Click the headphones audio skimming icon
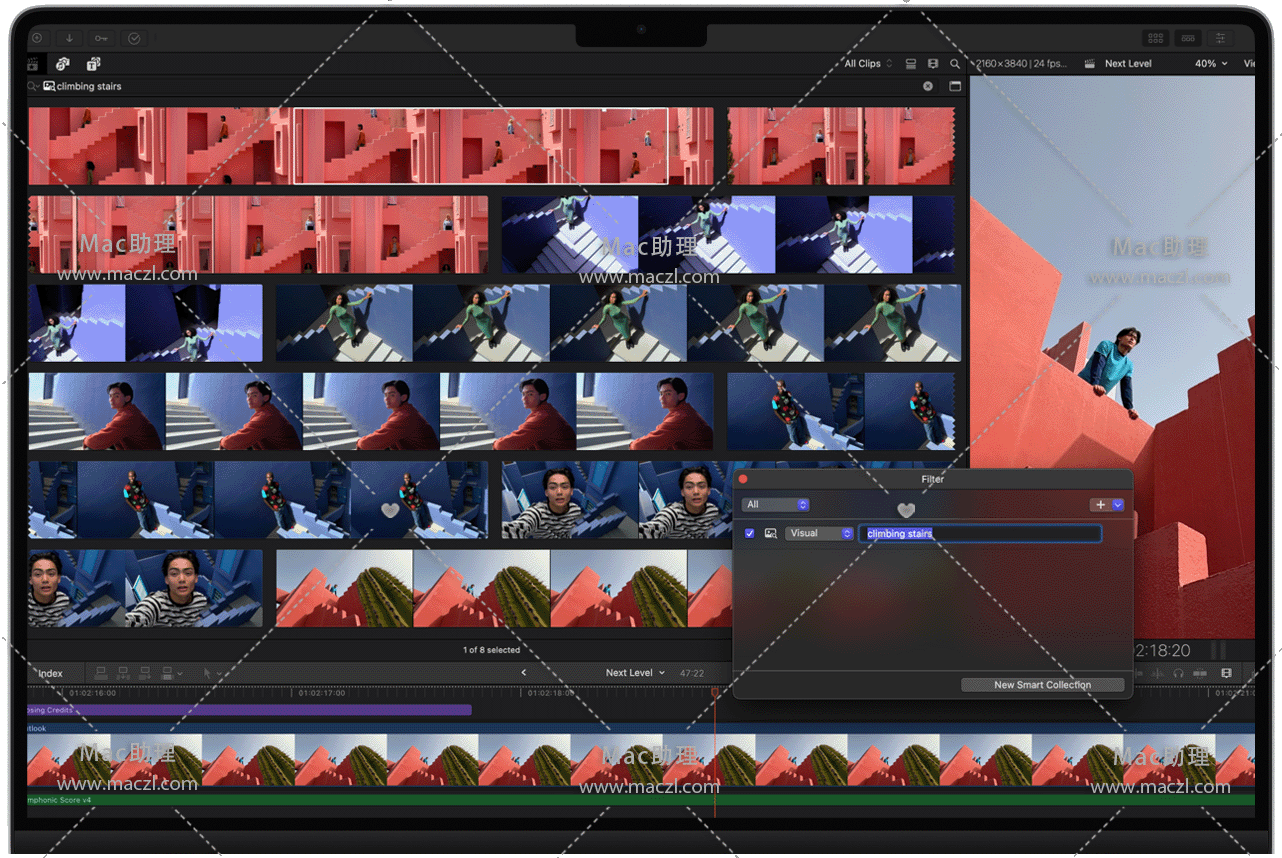Viewport: 1282px width, 858px height. click(1178, 673)
